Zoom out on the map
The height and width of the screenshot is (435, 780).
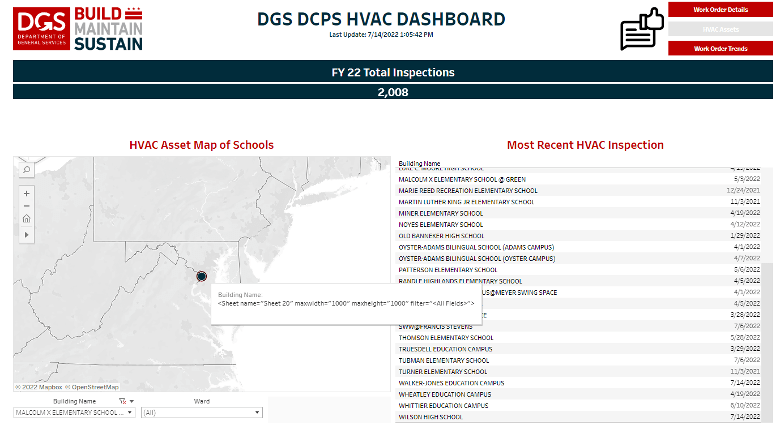tap(26, 206)
